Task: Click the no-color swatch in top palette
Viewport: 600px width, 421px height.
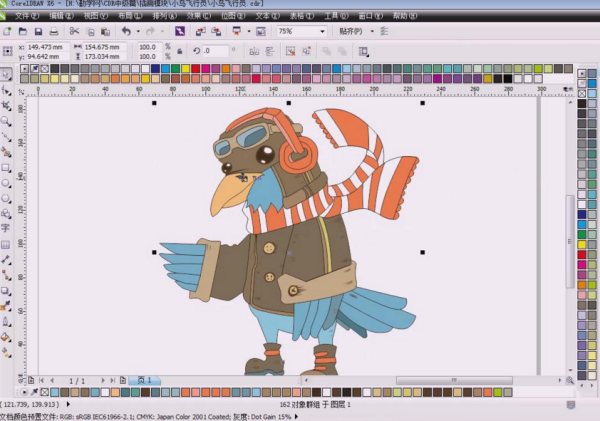Action: 44,69
